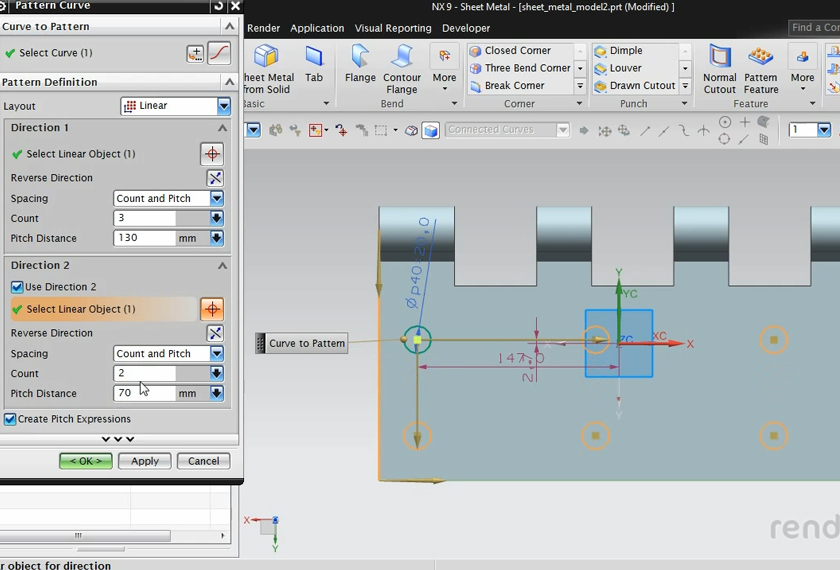The height and width of the screenshot is (570, 840).
Task: Click the Closed Corner tool
Action: 517,51
